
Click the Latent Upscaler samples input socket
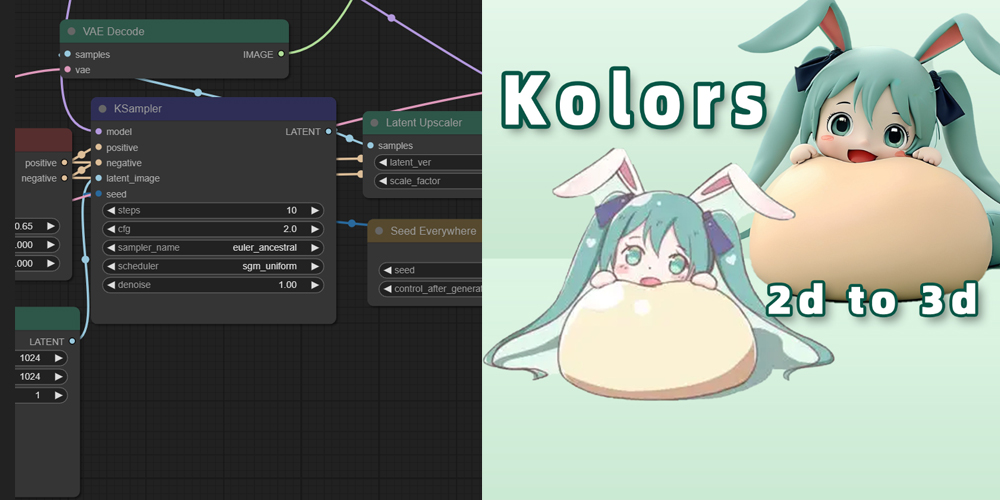coord(371,145)
